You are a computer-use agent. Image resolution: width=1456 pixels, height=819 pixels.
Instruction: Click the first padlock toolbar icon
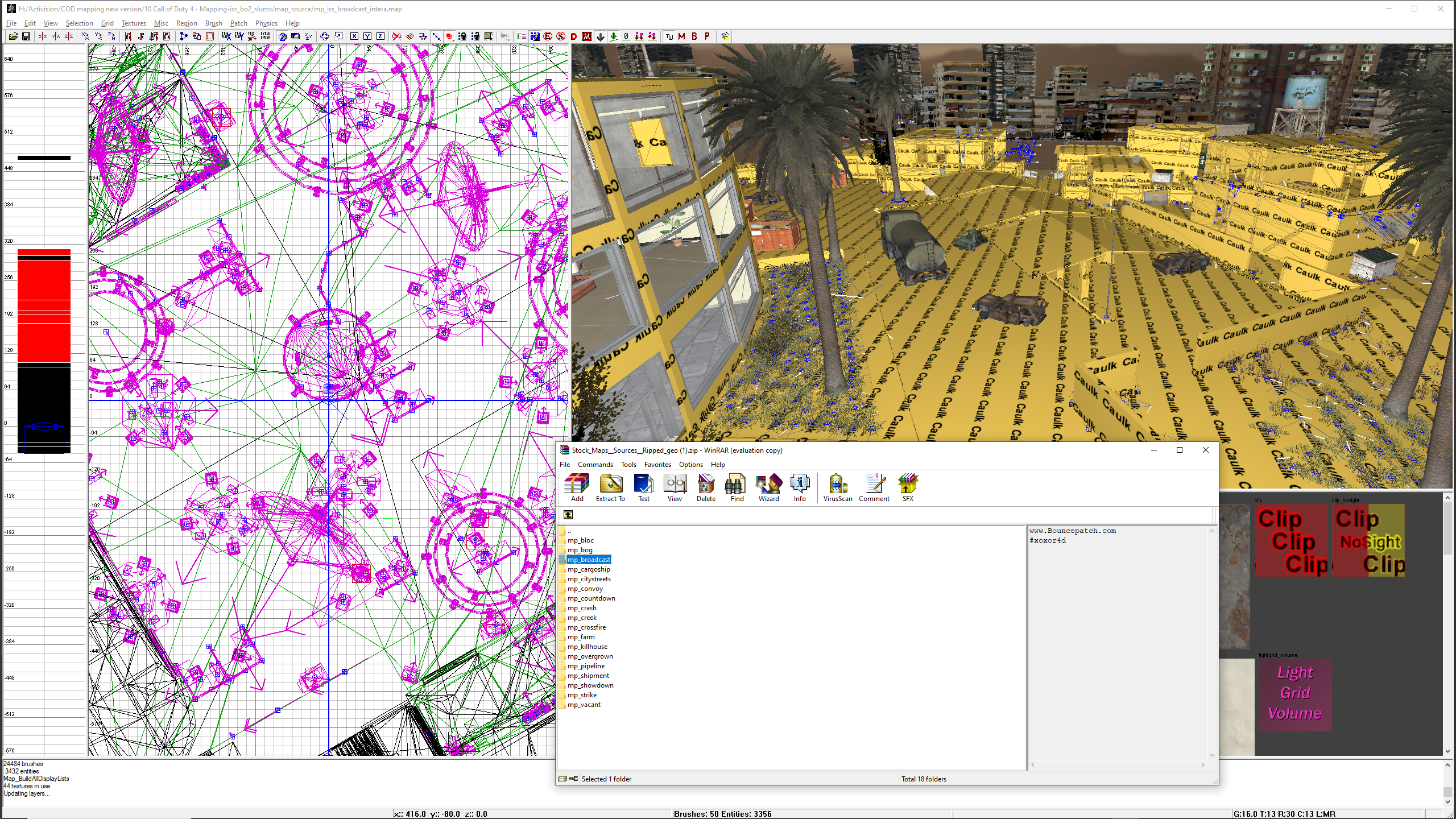point(462,36)
